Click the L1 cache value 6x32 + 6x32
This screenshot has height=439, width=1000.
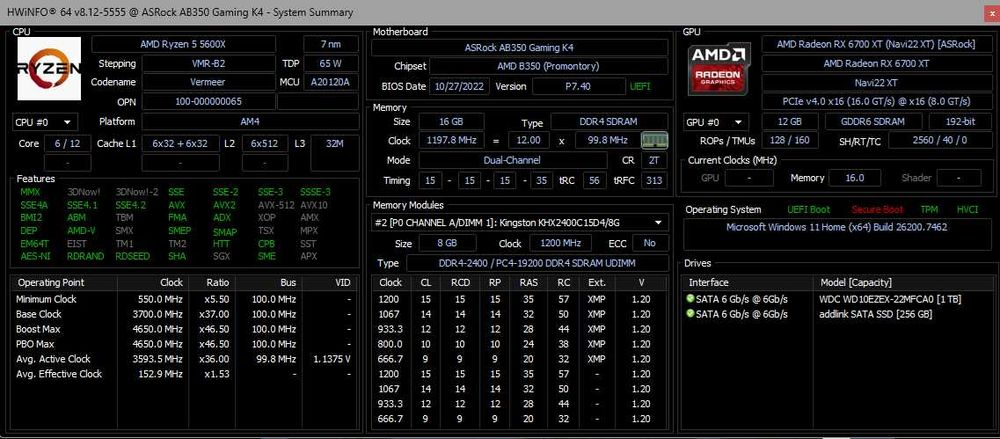(180, 144)
